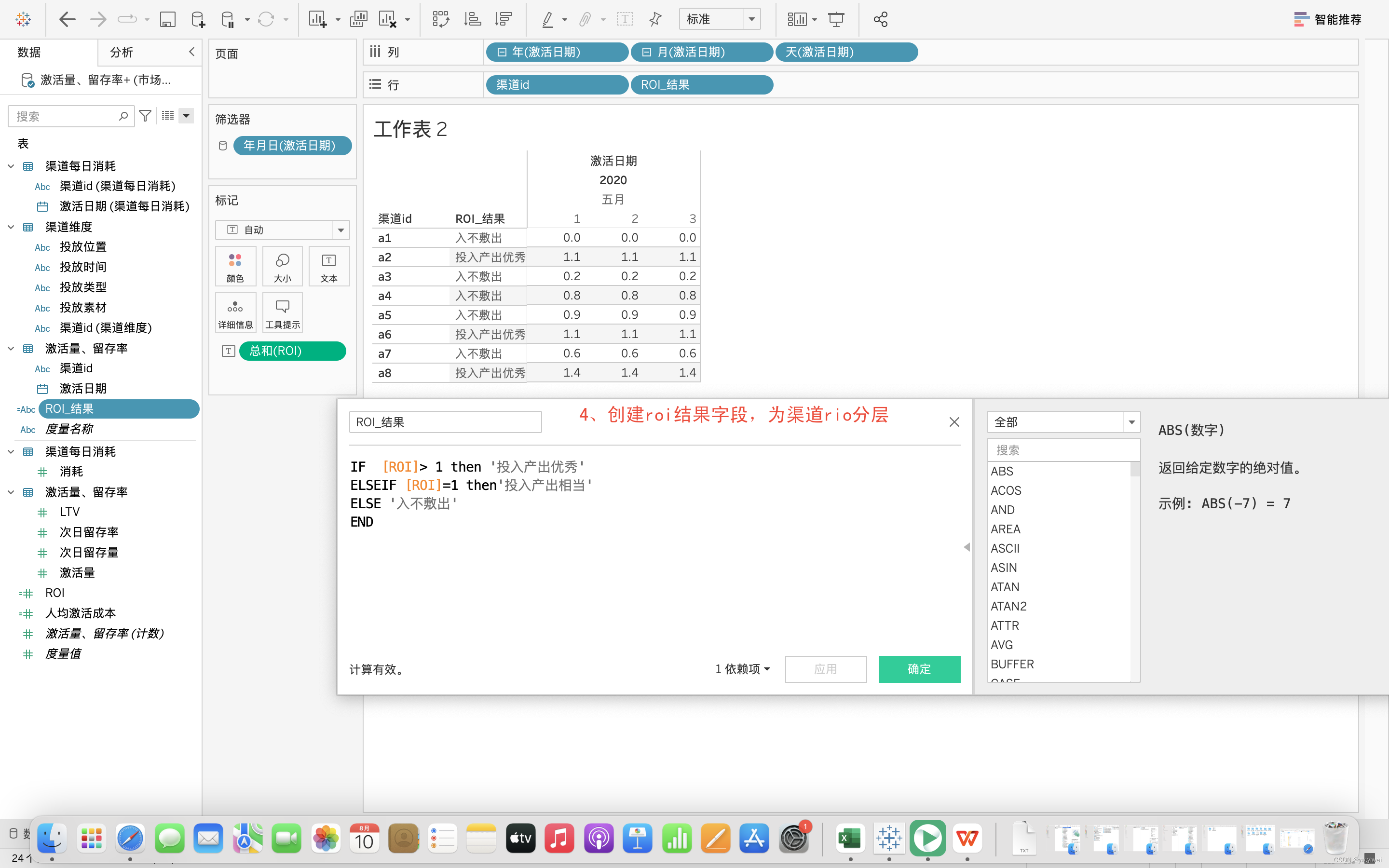This screenshot has height=868, width=1389.
Task: Open the 标准 view-fit dropdown
Action: (751, 19)
